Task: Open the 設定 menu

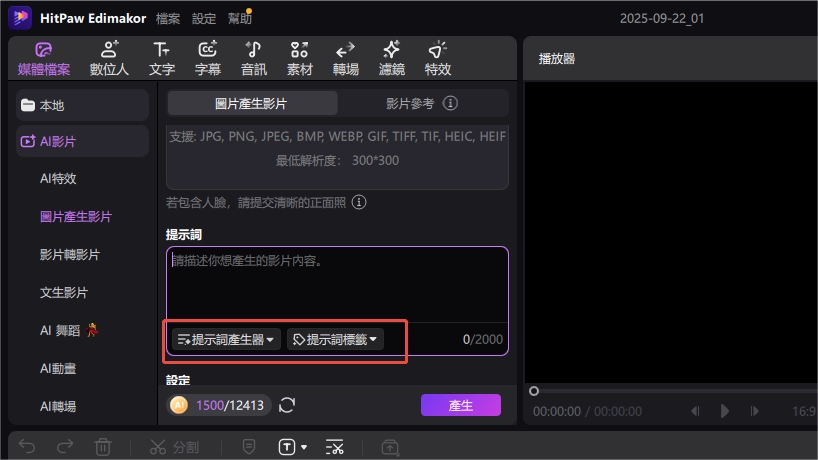Action: [x=204, y=19]
